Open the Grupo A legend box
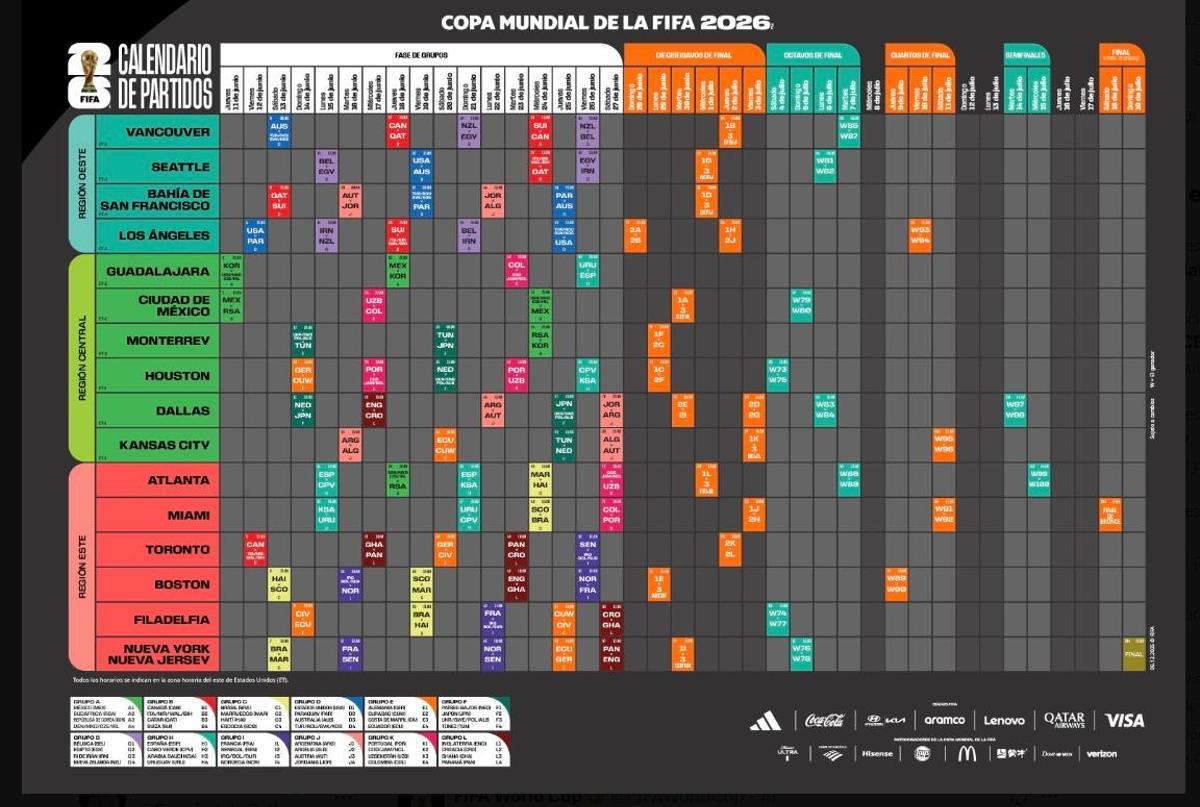 point(105,715)
